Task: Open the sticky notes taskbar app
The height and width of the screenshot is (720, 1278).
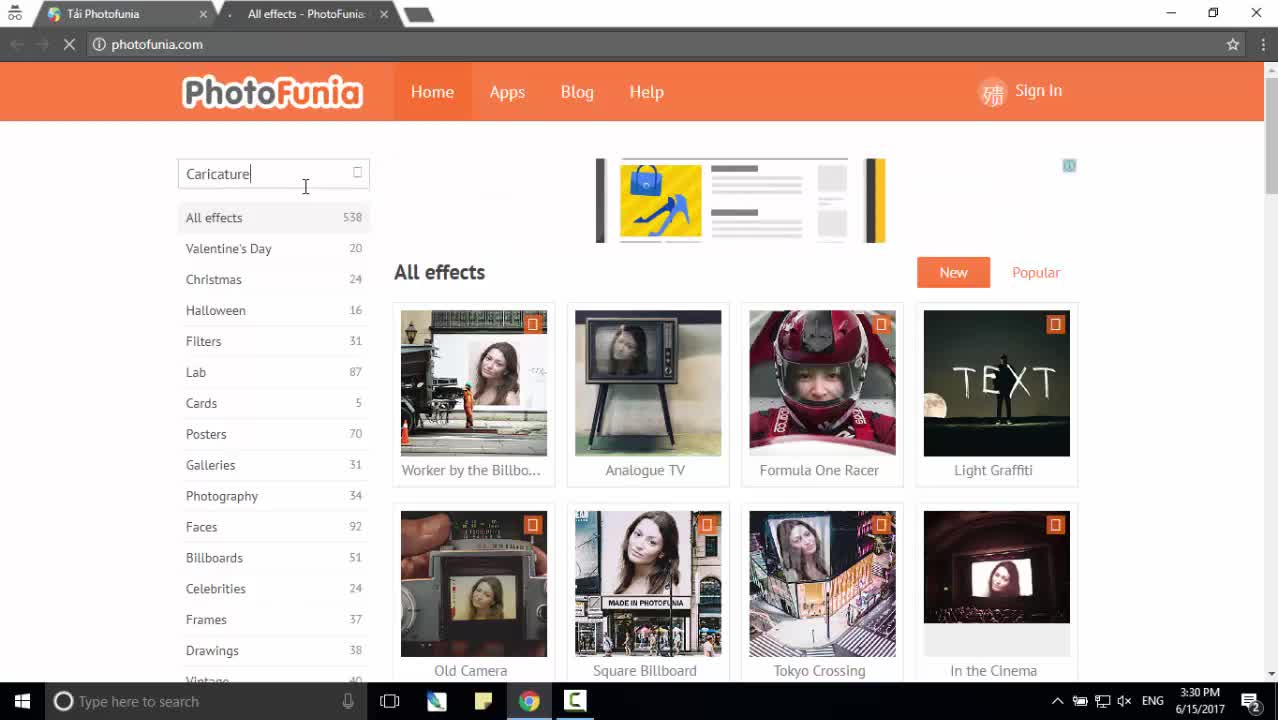Action: pyautogui.click(x=483, y=701)
